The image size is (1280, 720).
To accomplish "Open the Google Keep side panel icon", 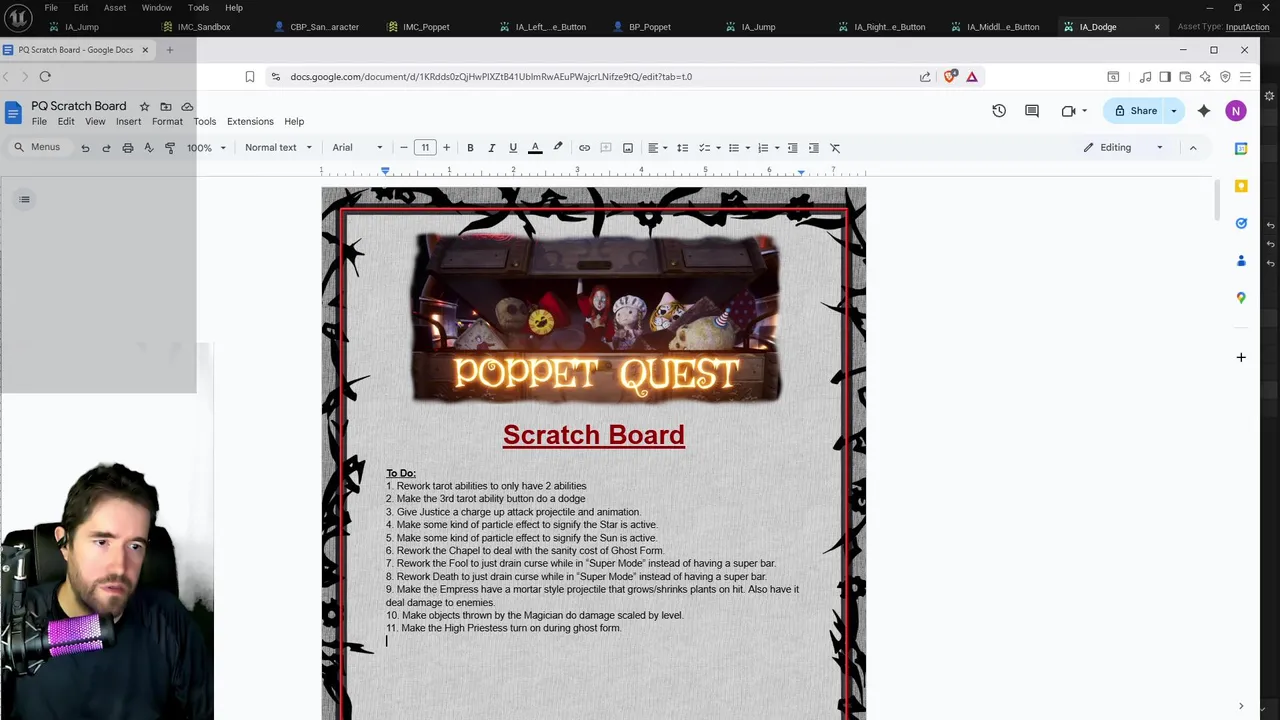I will click(x=1241, y=186).
